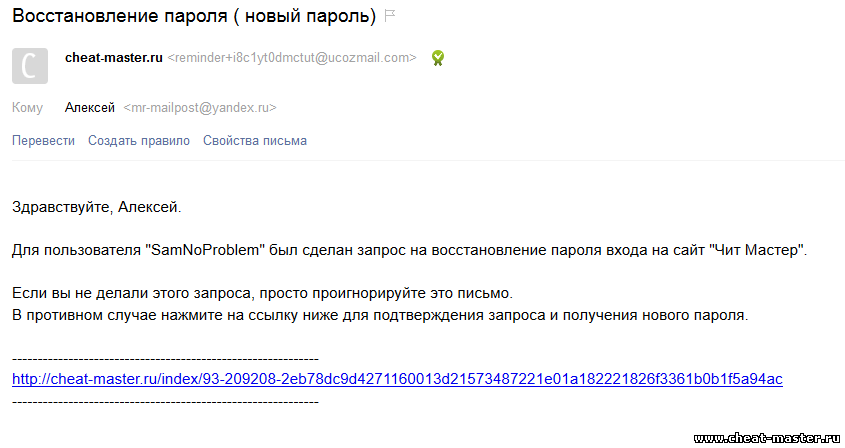Open Свойства письма

click(x=255, y=141)
